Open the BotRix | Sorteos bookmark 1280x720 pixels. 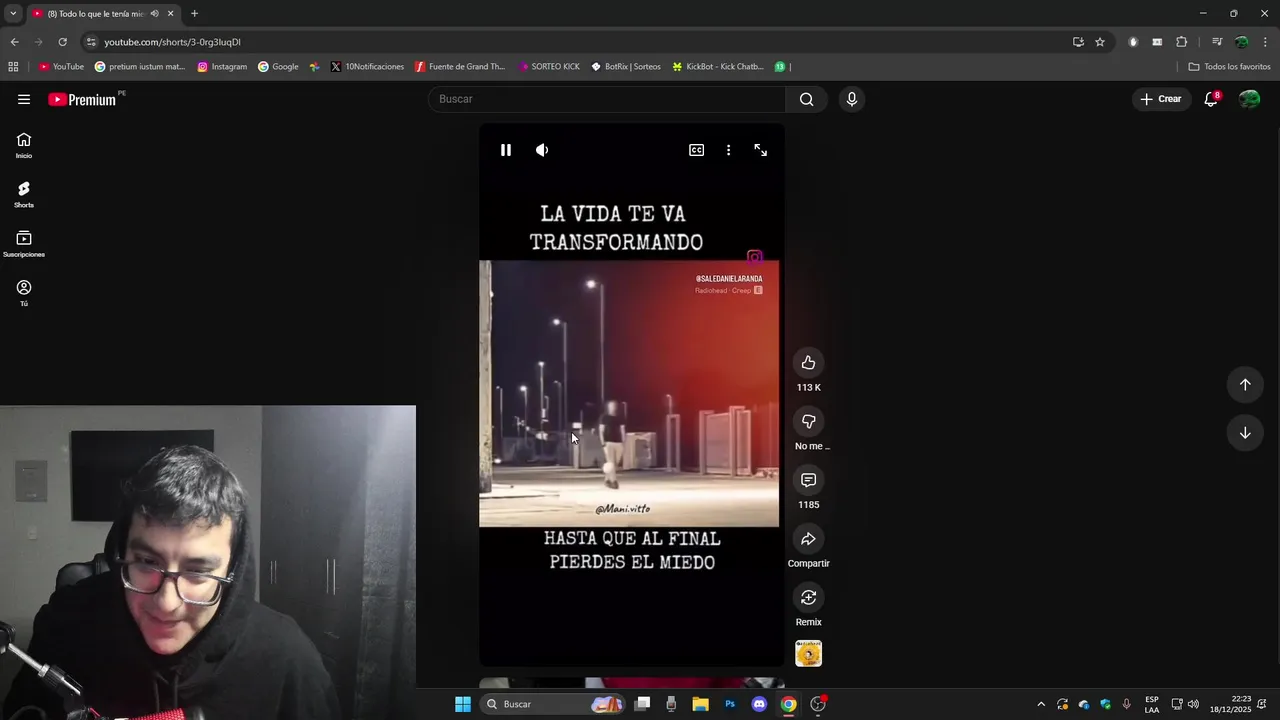click(626, 67)
